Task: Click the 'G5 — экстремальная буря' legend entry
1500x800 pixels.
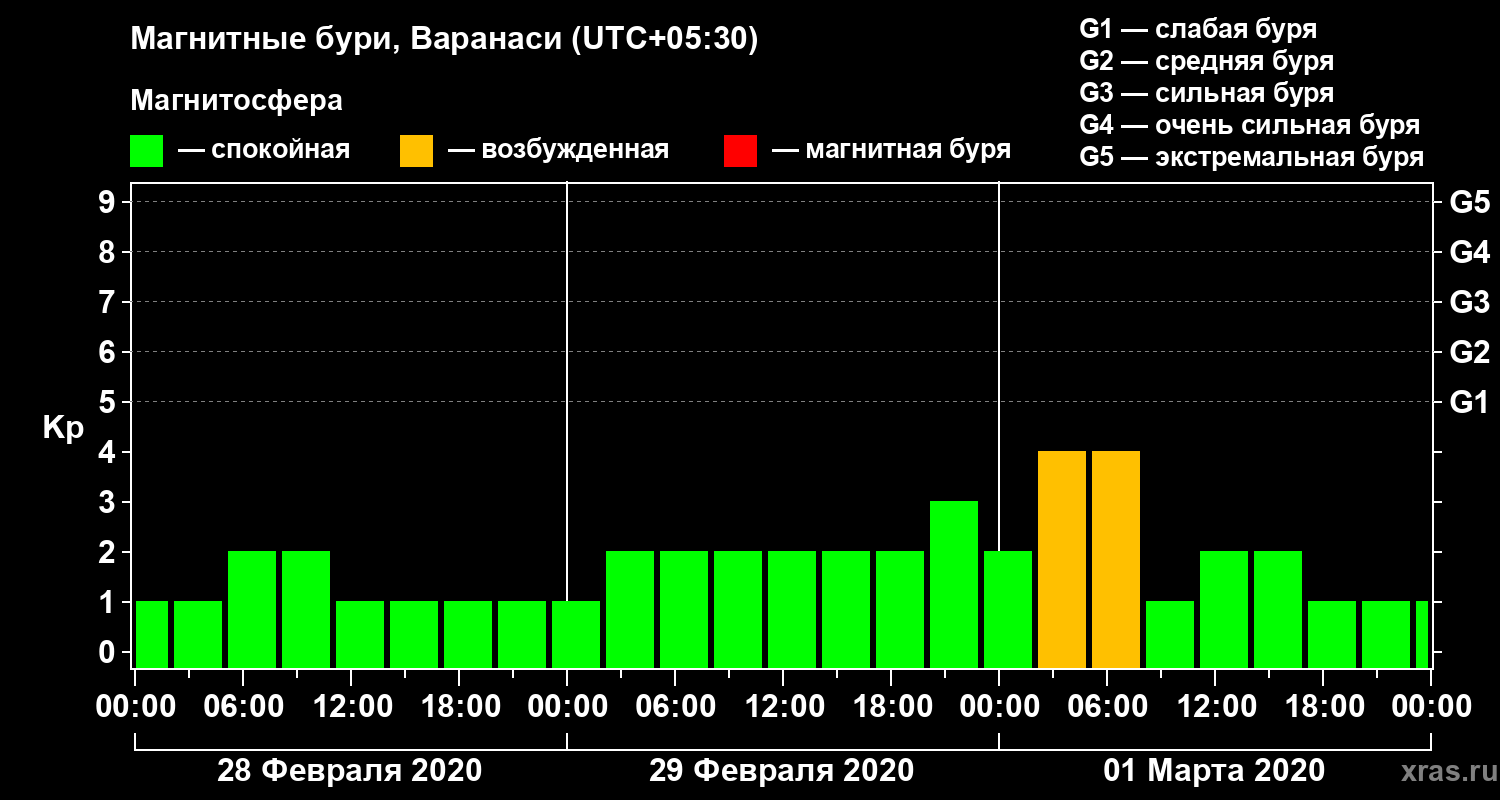Action: pyautogui.click(x=1251, y=157)
